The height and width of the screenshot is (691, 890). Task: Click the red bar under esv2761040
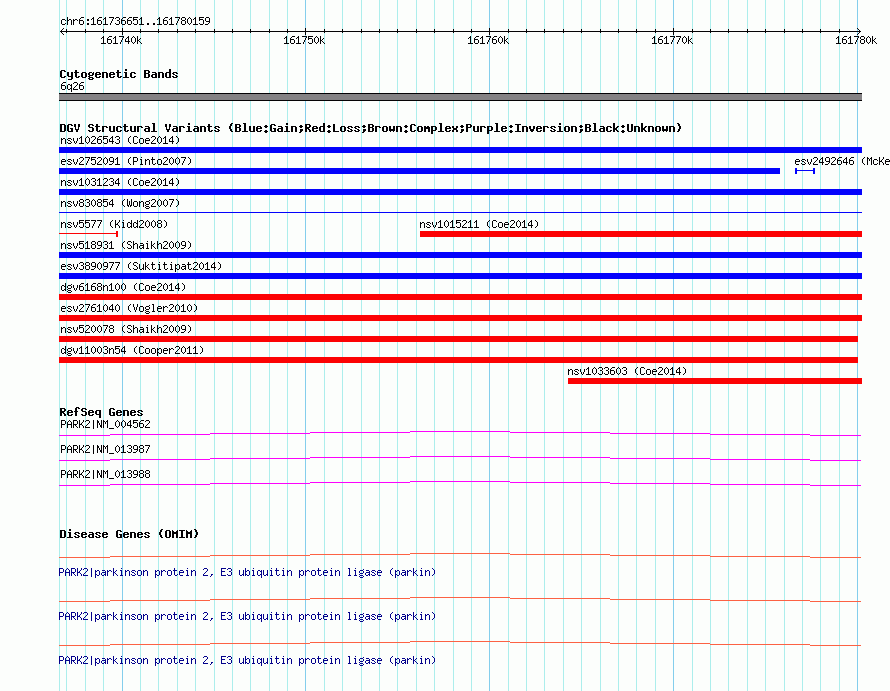(x=460, y=318)
